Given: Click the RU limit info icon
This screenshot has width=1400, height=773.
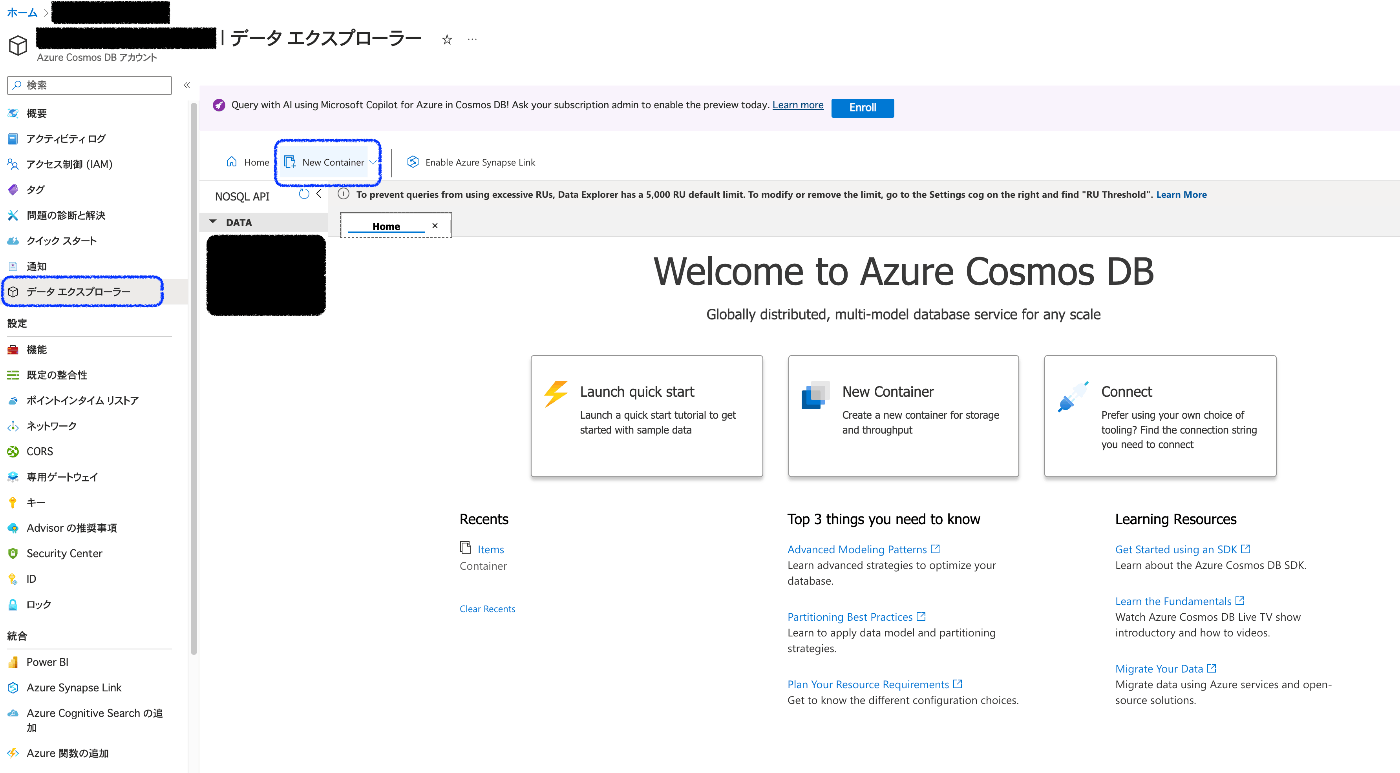Looking at the screenshot, I should tap(344, 195).
